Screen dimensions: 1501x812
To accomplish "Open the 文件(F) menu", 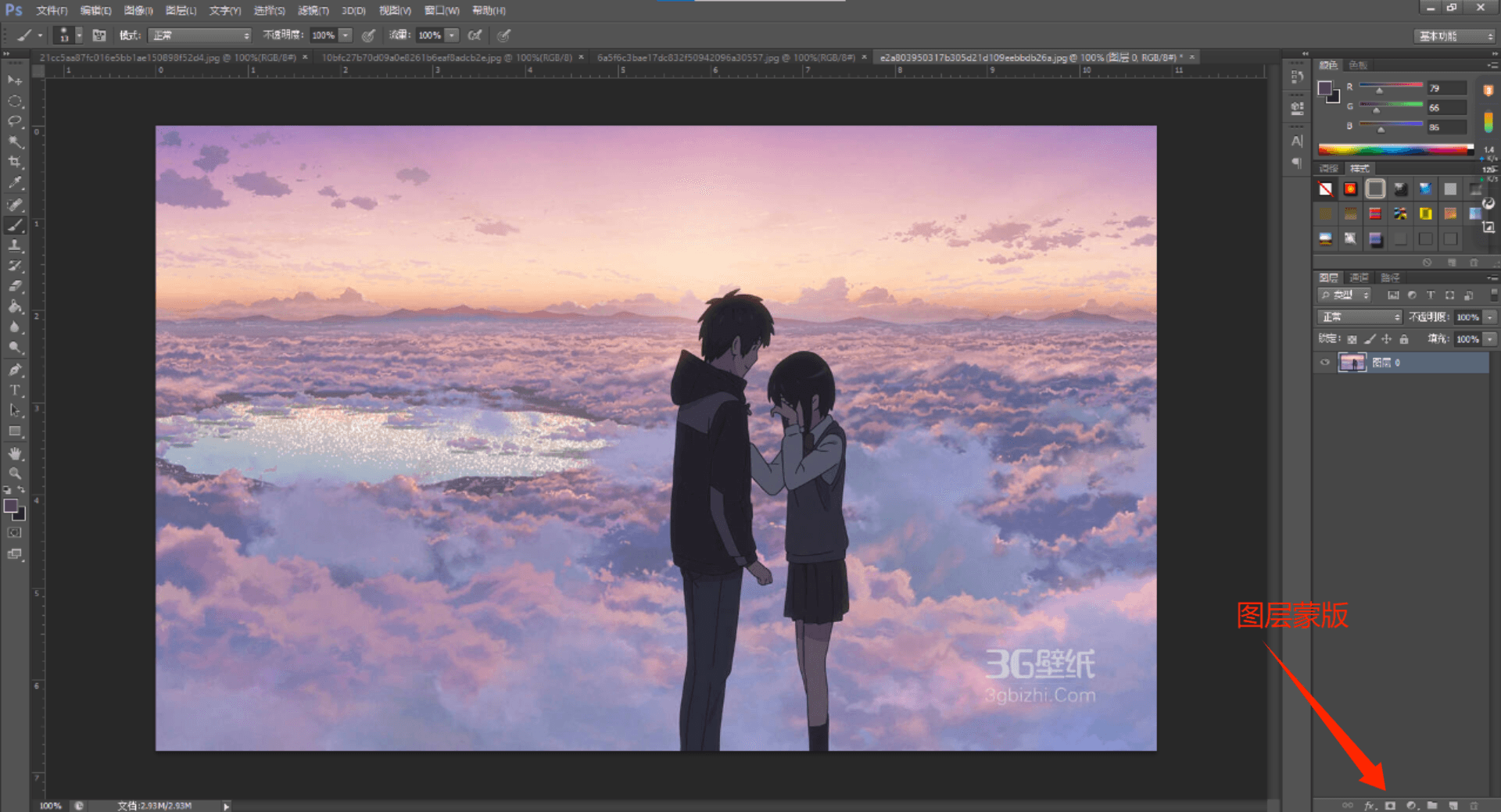I will [x=52, y=10].
